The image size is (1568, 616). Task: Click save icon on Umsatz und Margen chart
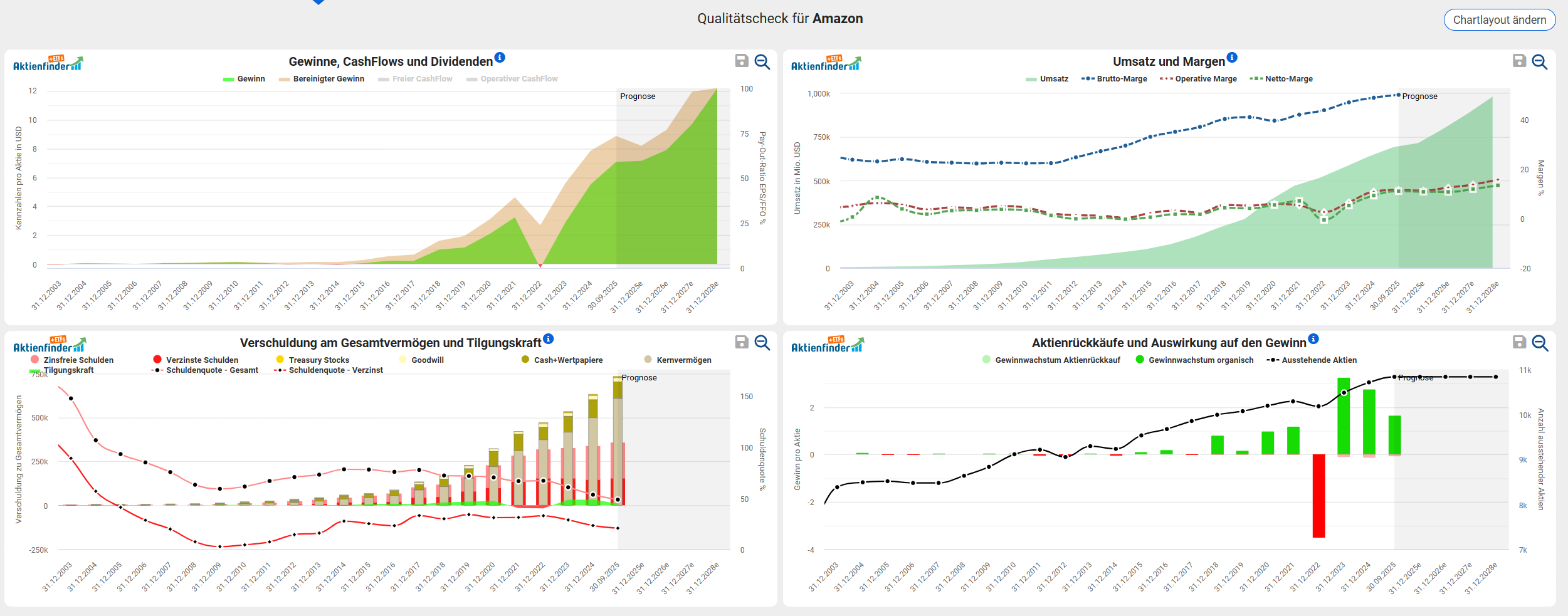(x=1519, y=61)
